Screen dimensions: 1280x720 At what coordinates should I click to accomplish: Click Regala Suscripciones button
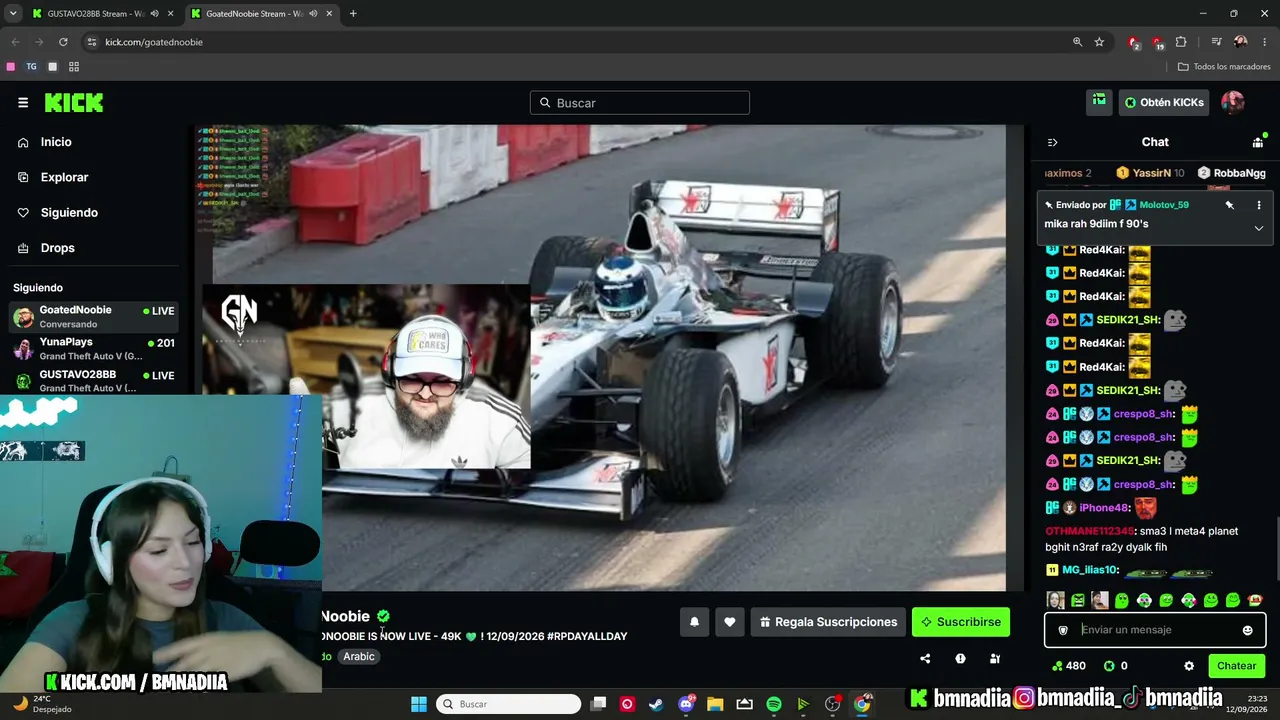[828, 622]
